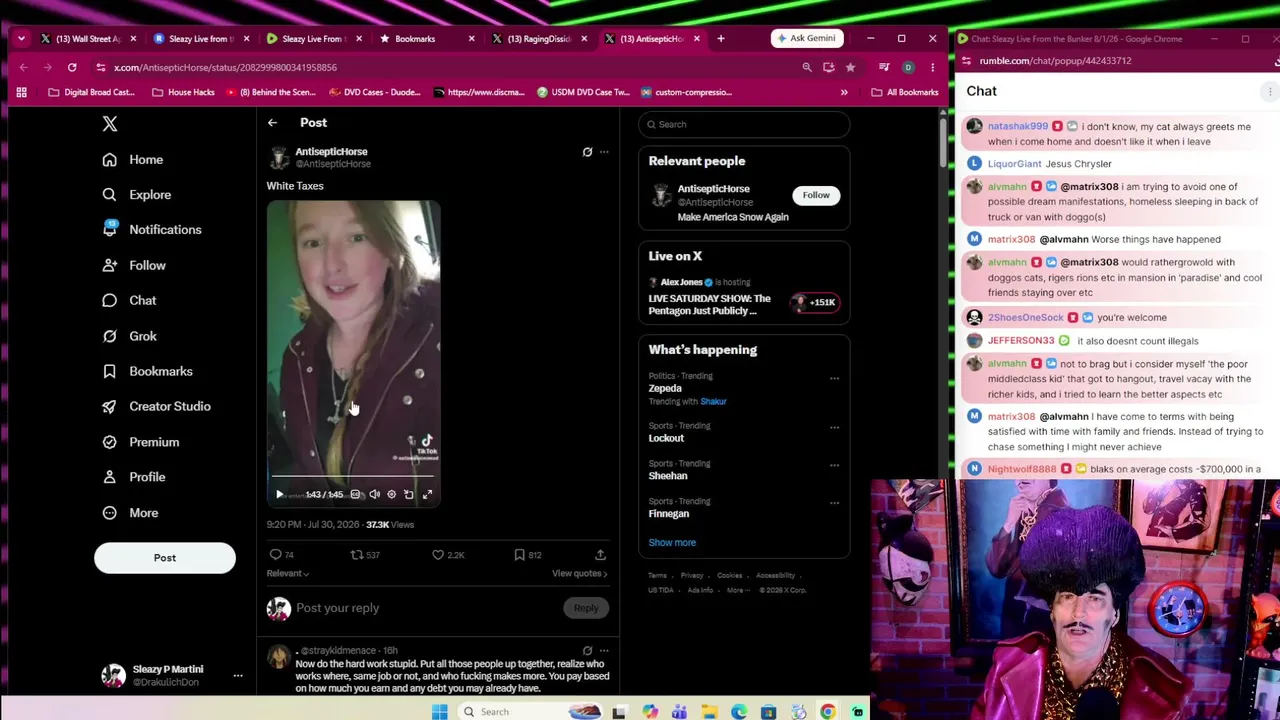Open House Hacks bookmark folder
The image size is (1280, 720).
(183, 93)
